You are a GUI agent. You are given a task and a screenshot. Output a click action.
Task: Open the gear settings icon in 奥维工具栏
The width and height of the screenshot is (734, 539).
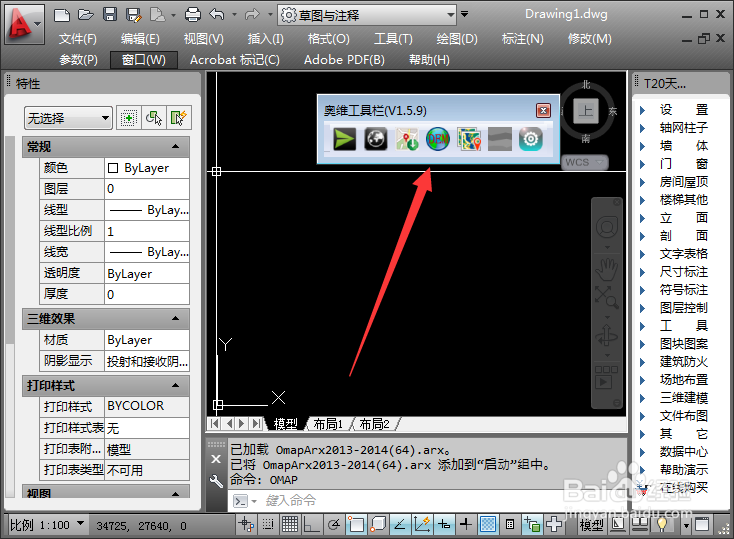[x=530, y=140]
